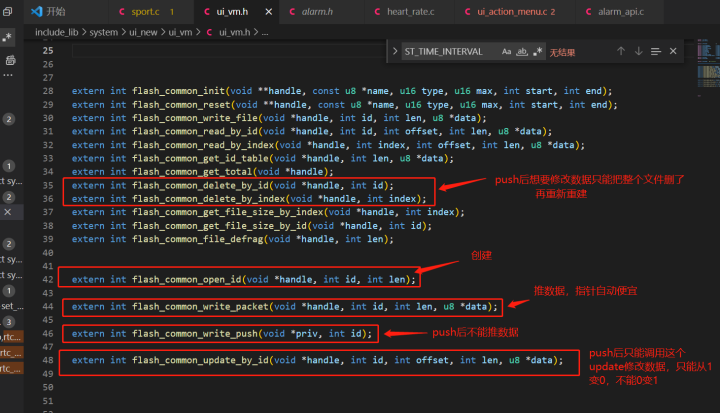Screen dimensions: 720x413
Task: Click the printer-like icon in the sidebar search panel
Action: [10, 60]
